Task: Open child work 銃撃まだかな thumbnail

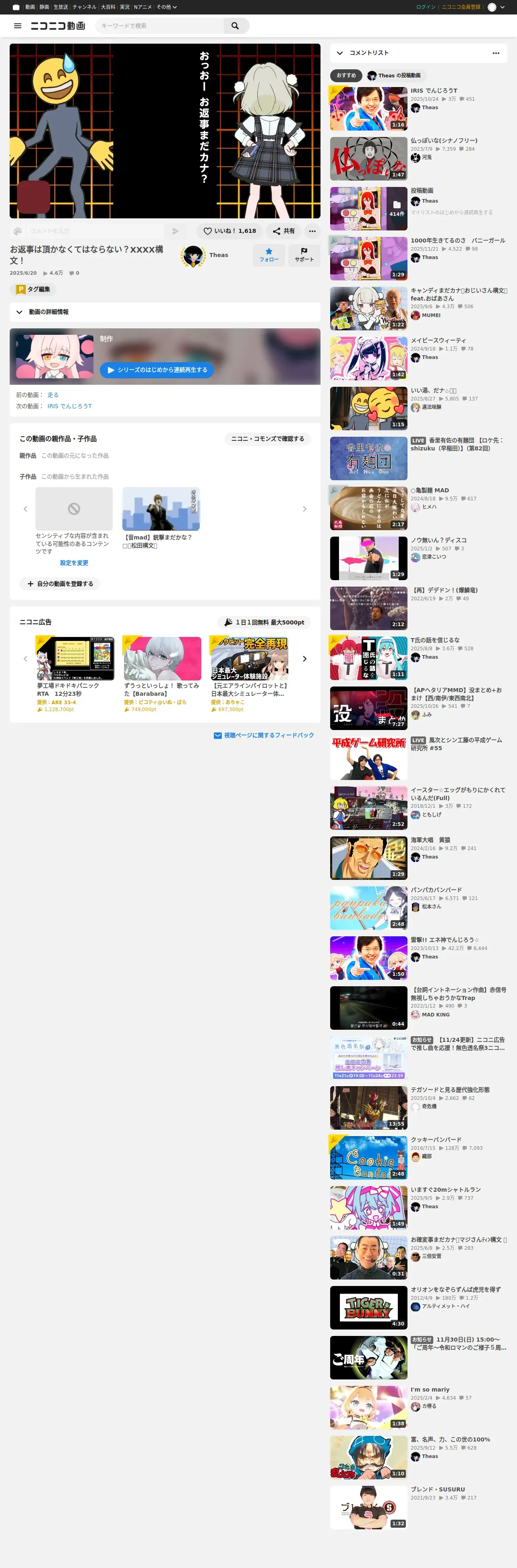Action: coord(161,509)
